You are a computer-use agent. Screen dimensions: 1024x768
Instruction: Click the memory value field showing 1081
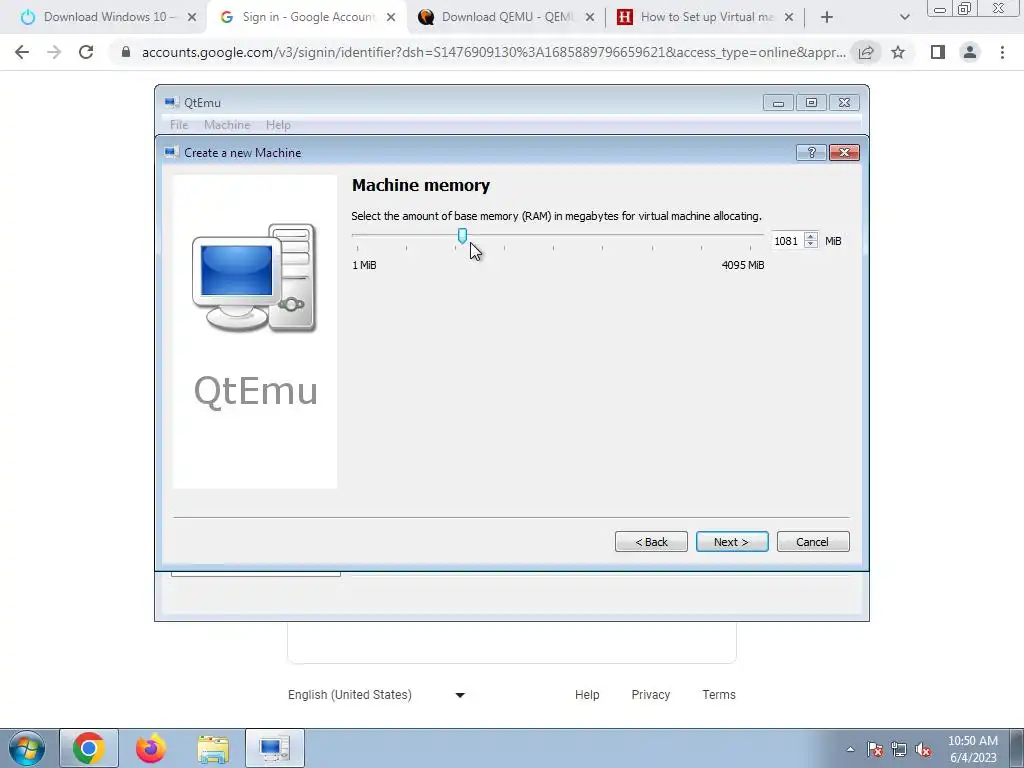click(x=787, y=241)
